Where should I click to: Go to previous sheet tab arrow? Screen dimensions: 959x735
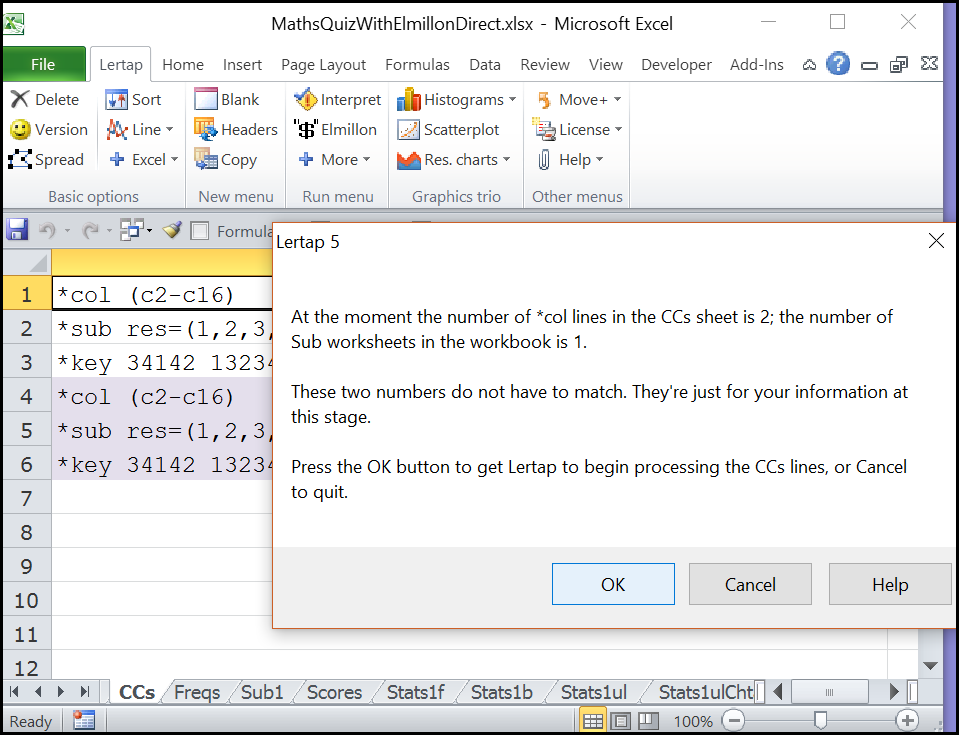(x=38, y=692)
